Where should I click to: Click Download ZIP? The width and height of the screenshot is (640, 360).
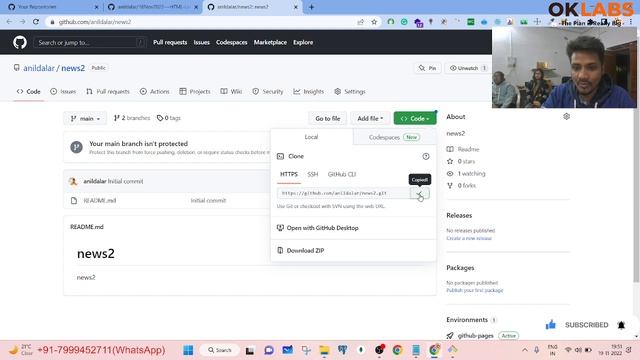[x=305, y=251]
